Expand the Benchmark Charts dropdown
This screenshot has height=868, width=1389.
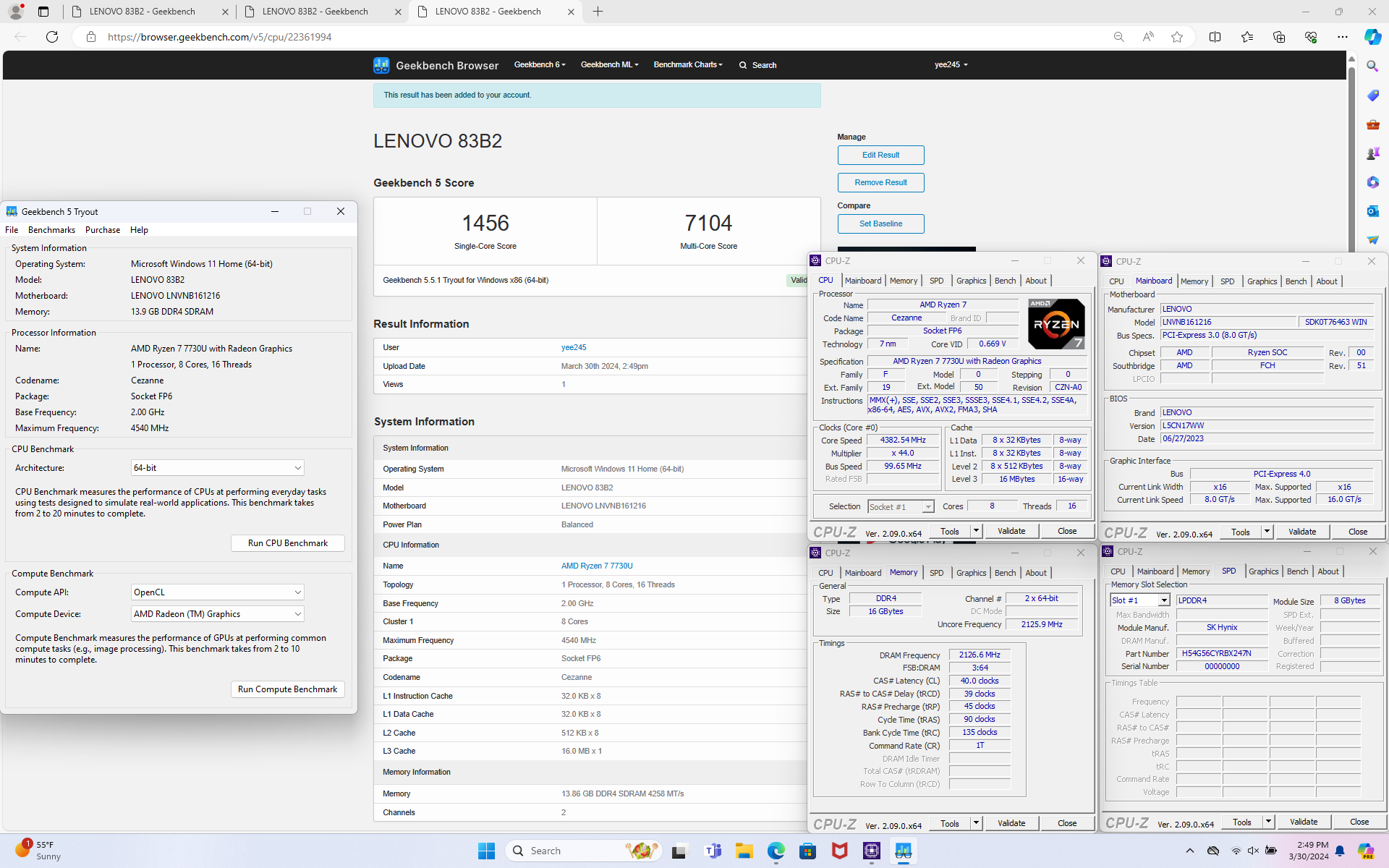687,65
